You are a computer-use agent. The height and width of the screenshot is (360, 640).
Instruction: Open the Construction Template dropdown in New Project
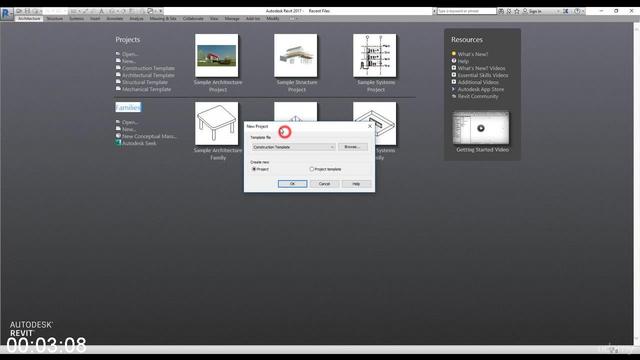(x=293, y=147)
